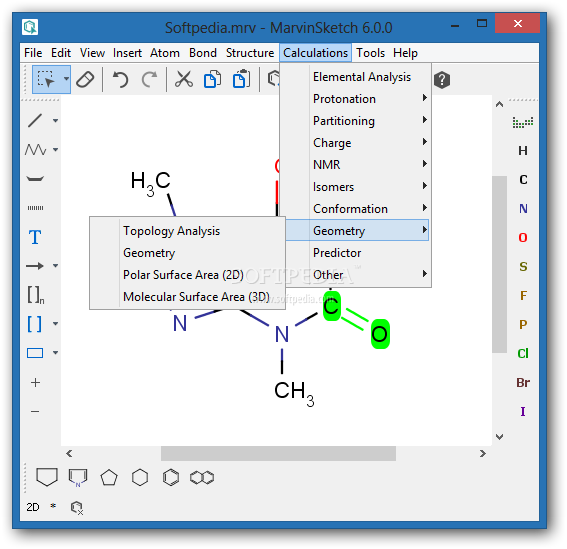Select the Text tool T icon
567x549 pixels.
(35, 237)
